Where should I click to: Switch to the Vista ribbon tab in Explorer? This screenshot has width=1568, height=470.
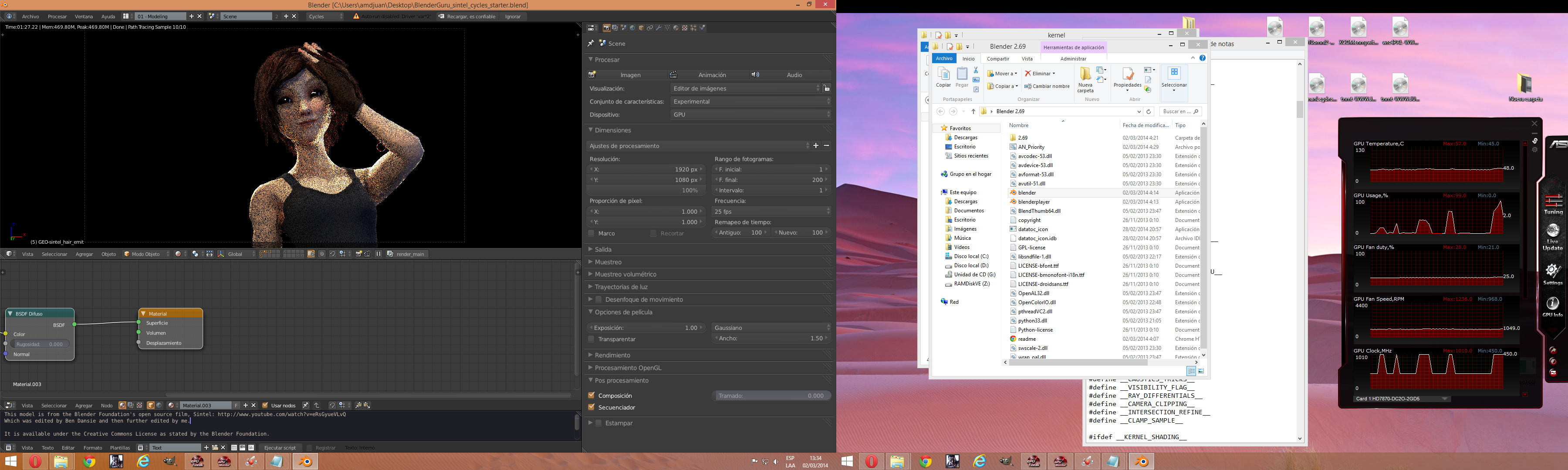pyautogui.click(x=1027, y=59)
